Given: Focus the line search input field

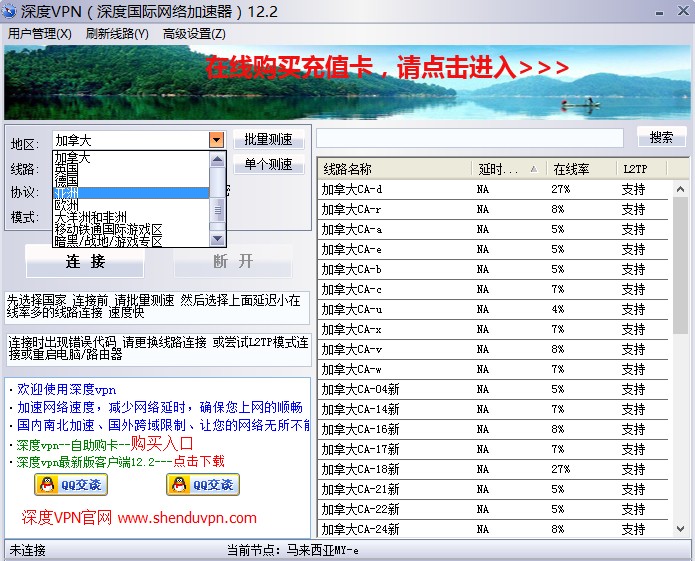Looking at the screenshot, I should coord(470,138).
